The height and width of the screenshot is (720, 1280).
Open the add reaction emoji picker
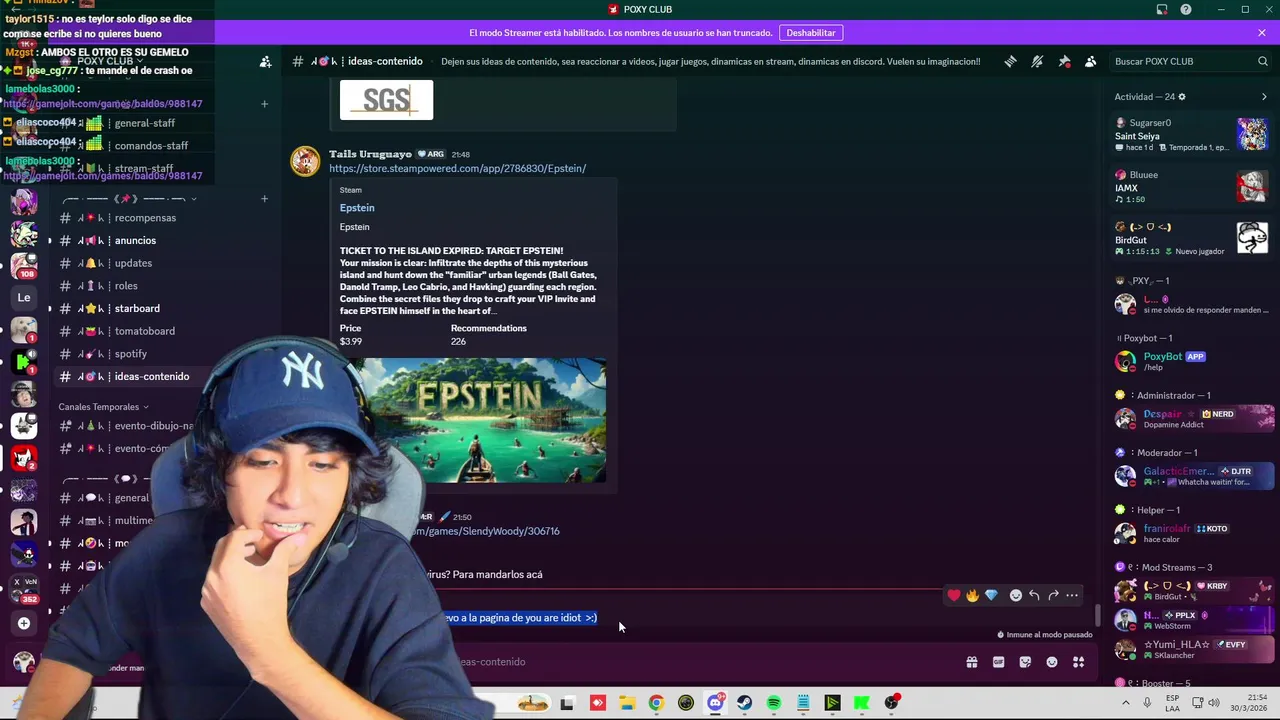click(1016, 595)
